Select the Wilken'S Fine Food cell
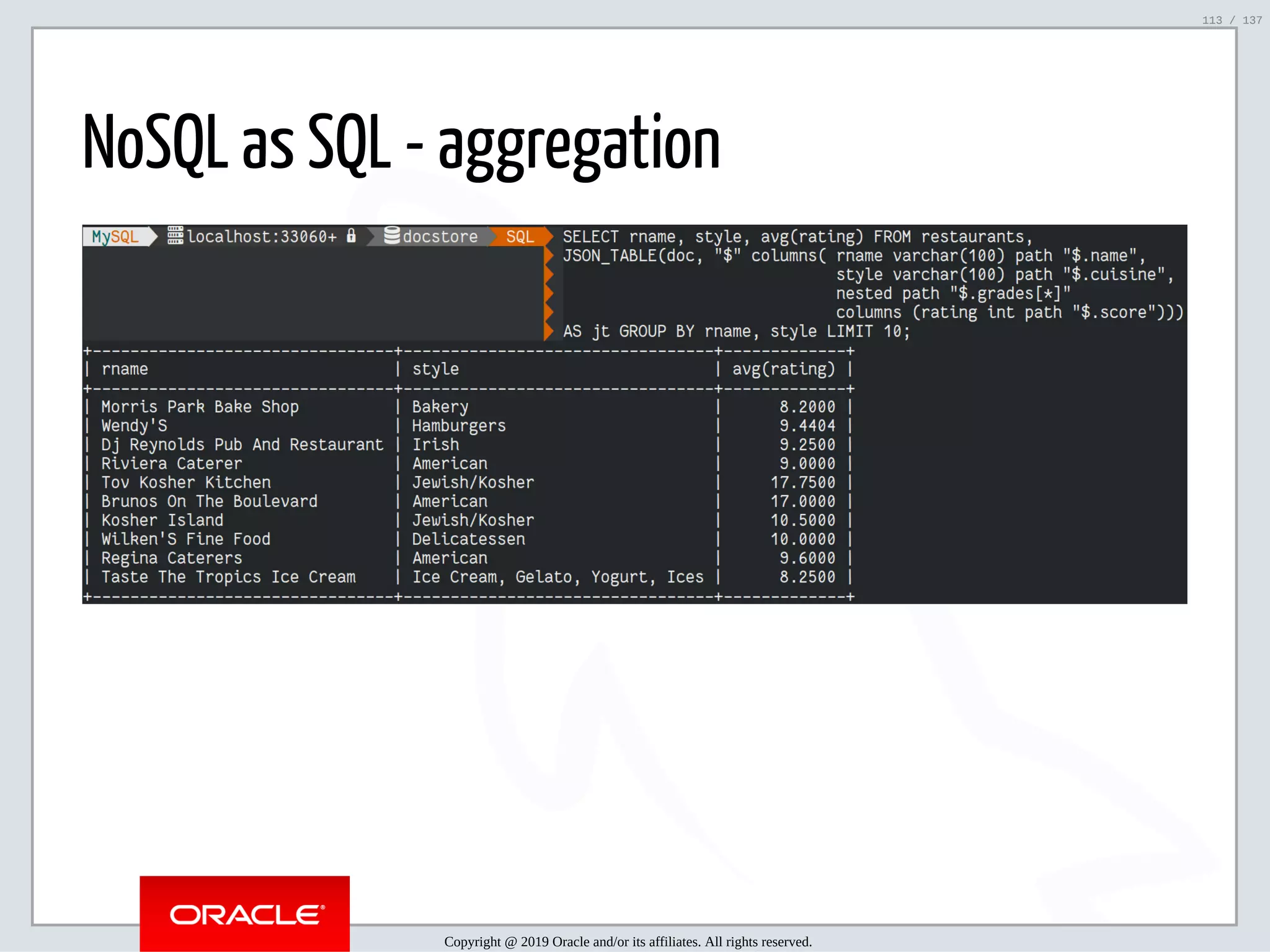This screenshot has height=952, width=1270. click(186, 539)
